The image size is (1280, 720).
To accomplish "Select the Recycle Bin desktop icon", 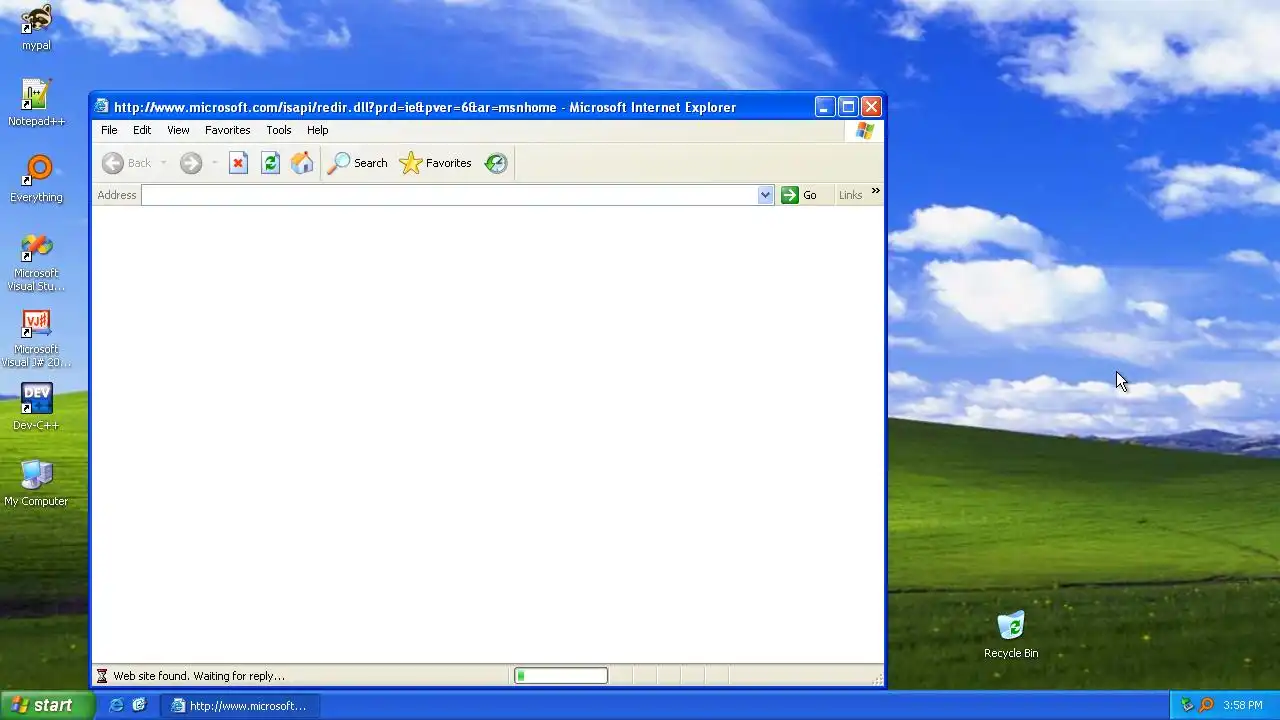I will (1011, 635).
